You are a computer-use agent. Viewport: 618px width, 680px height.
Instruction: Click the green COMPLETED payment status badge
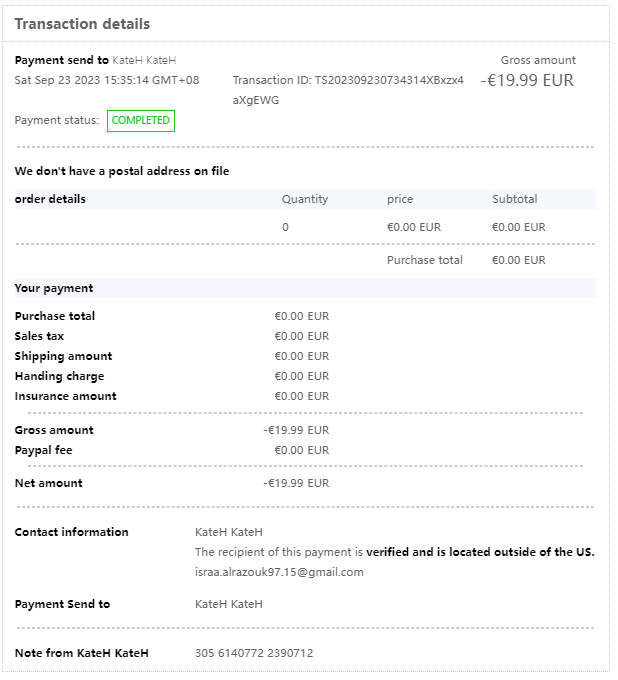point(141,121)
